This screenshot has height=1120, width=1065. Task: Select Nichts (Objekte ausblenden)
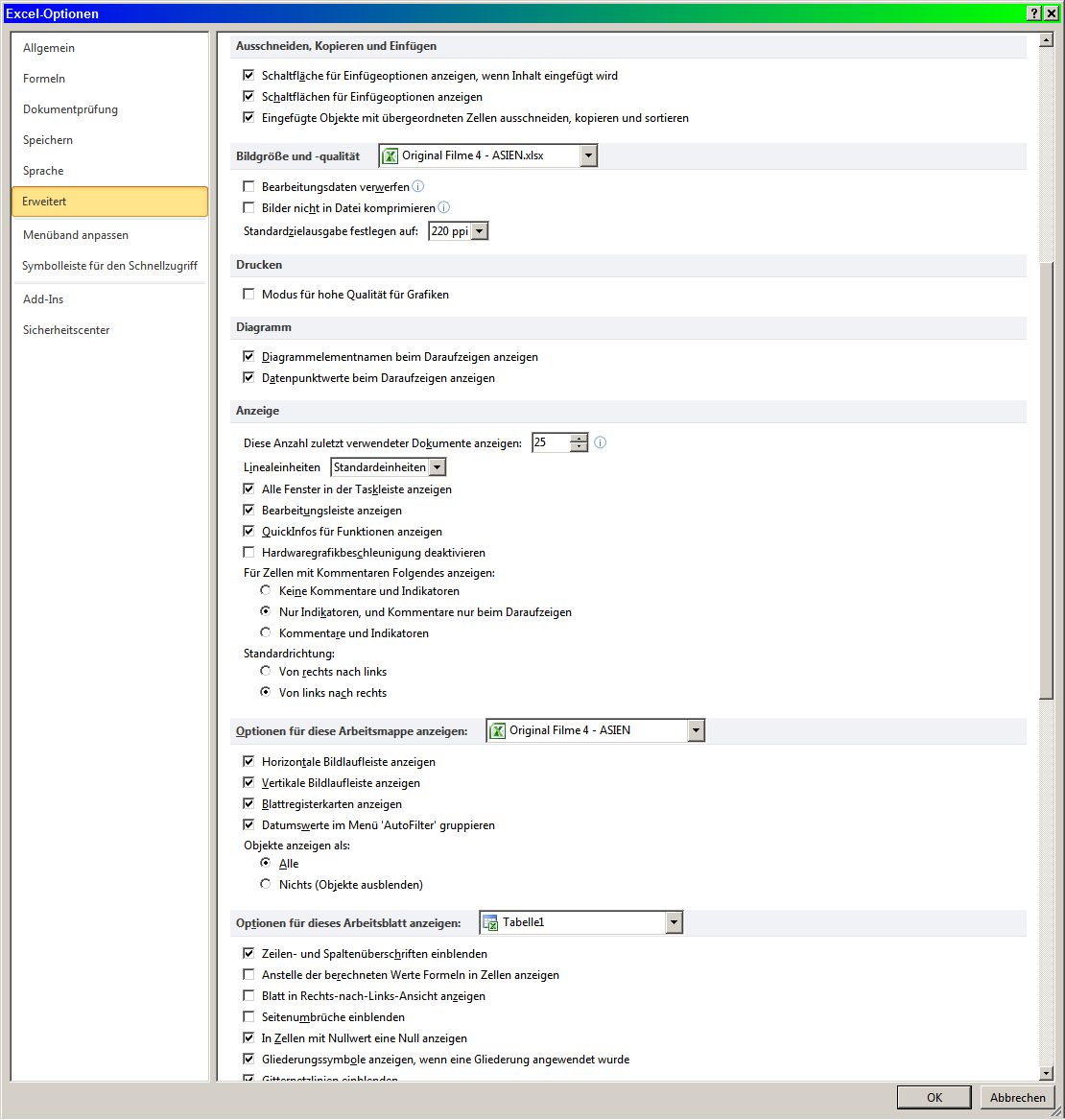(x=266, y=884)
